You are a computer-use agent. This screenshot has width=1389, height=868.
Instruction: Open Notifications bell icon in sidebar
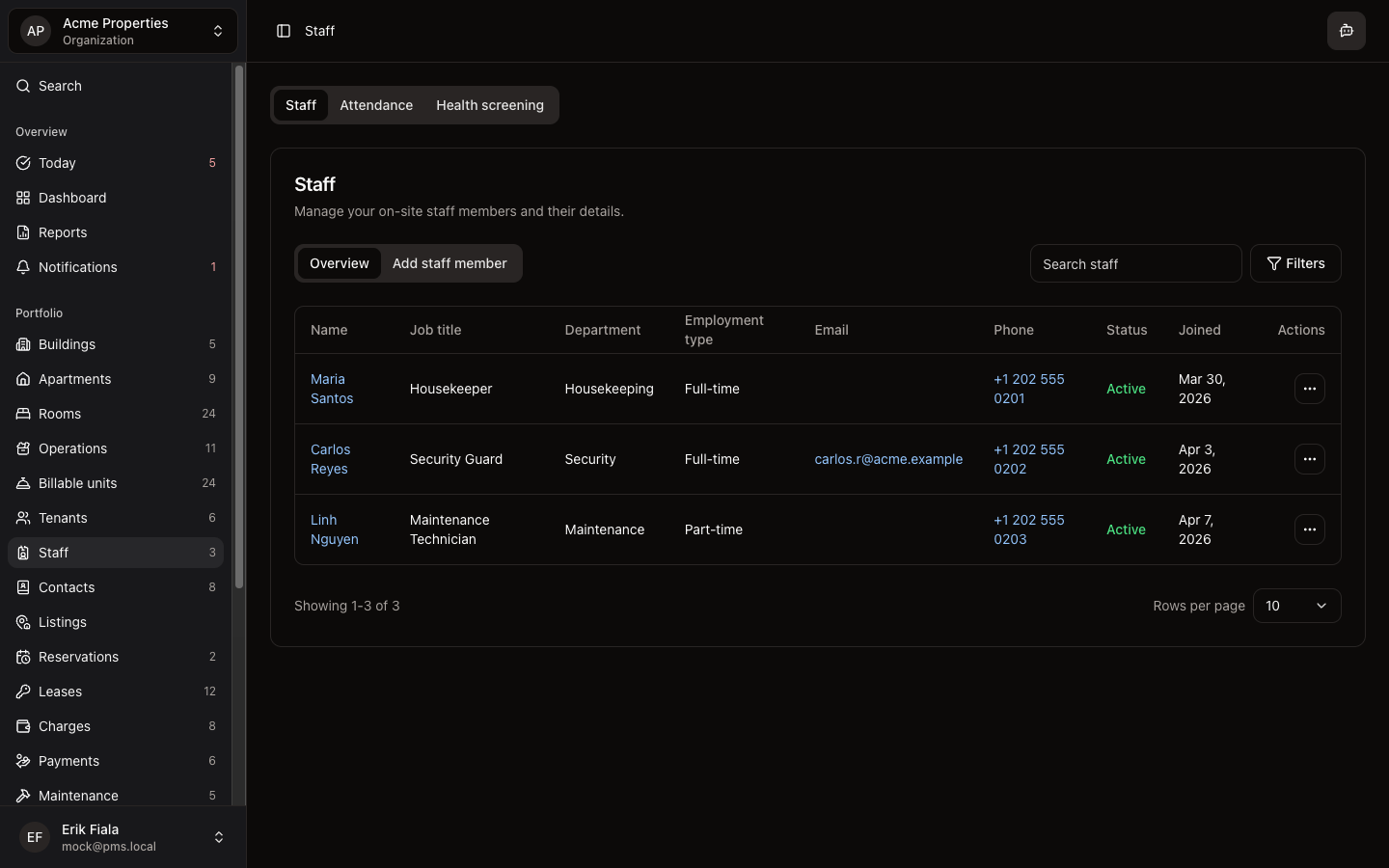[x=23, y=267]
